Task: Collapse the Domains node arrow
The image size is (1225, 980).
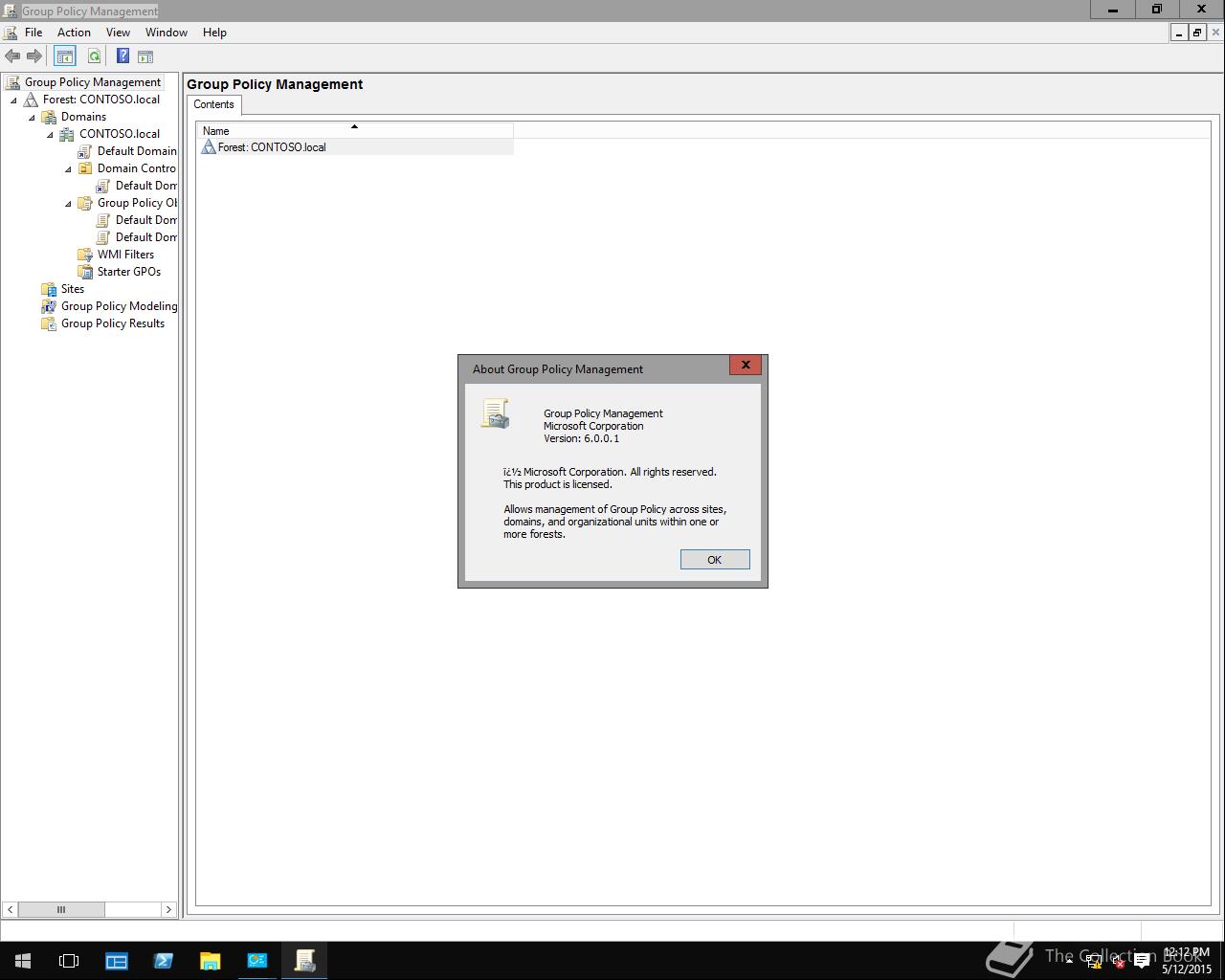Action: (32, 117)
